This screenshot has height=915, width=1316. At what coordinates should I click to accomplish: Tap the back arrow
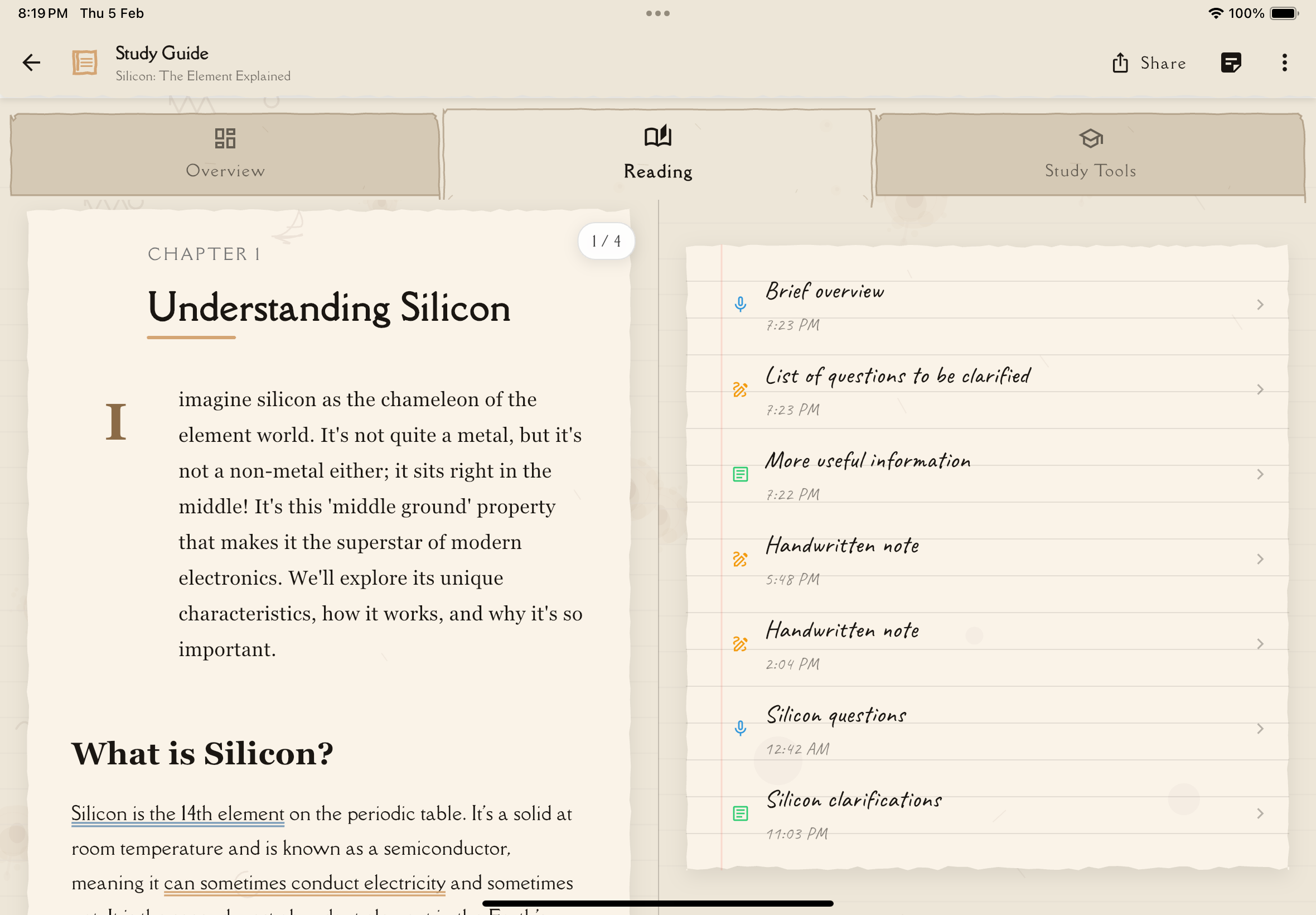point(32,62)
